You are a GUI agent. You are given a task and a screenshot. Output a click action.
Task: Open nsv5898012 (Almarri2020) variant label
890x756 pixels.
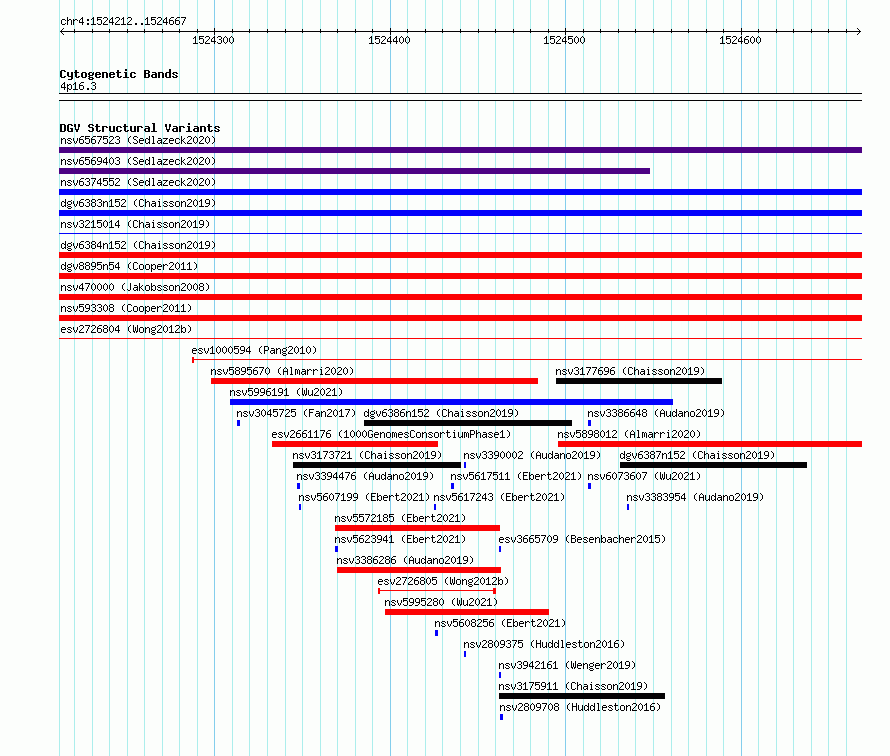pos(629,434)
